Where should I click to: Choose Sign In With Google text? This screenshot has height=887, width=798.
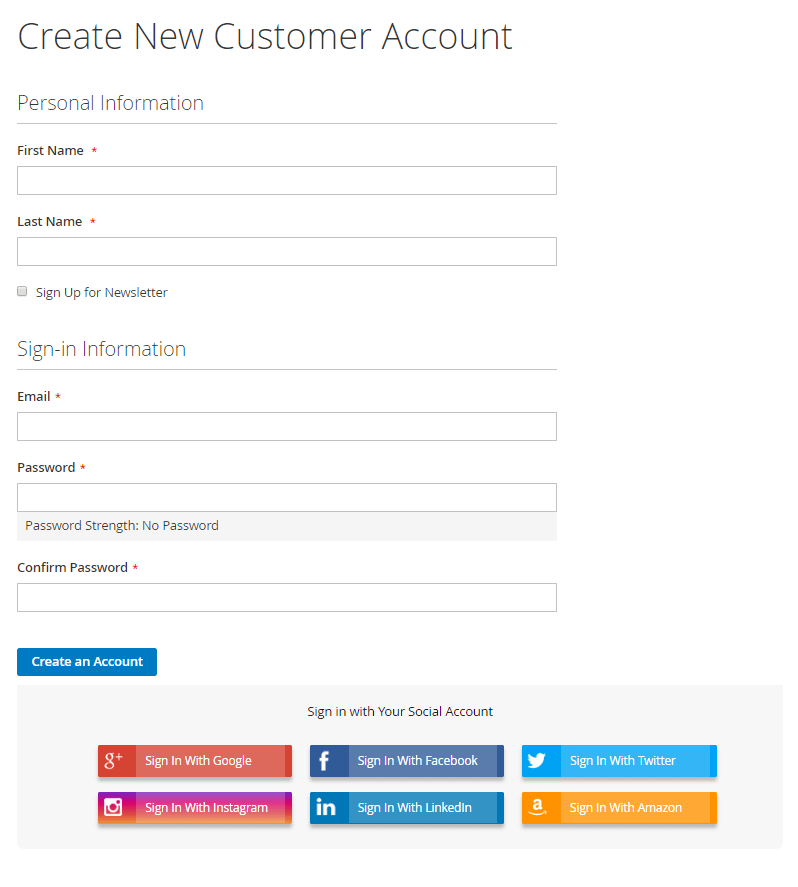click(x=198, y=761)
